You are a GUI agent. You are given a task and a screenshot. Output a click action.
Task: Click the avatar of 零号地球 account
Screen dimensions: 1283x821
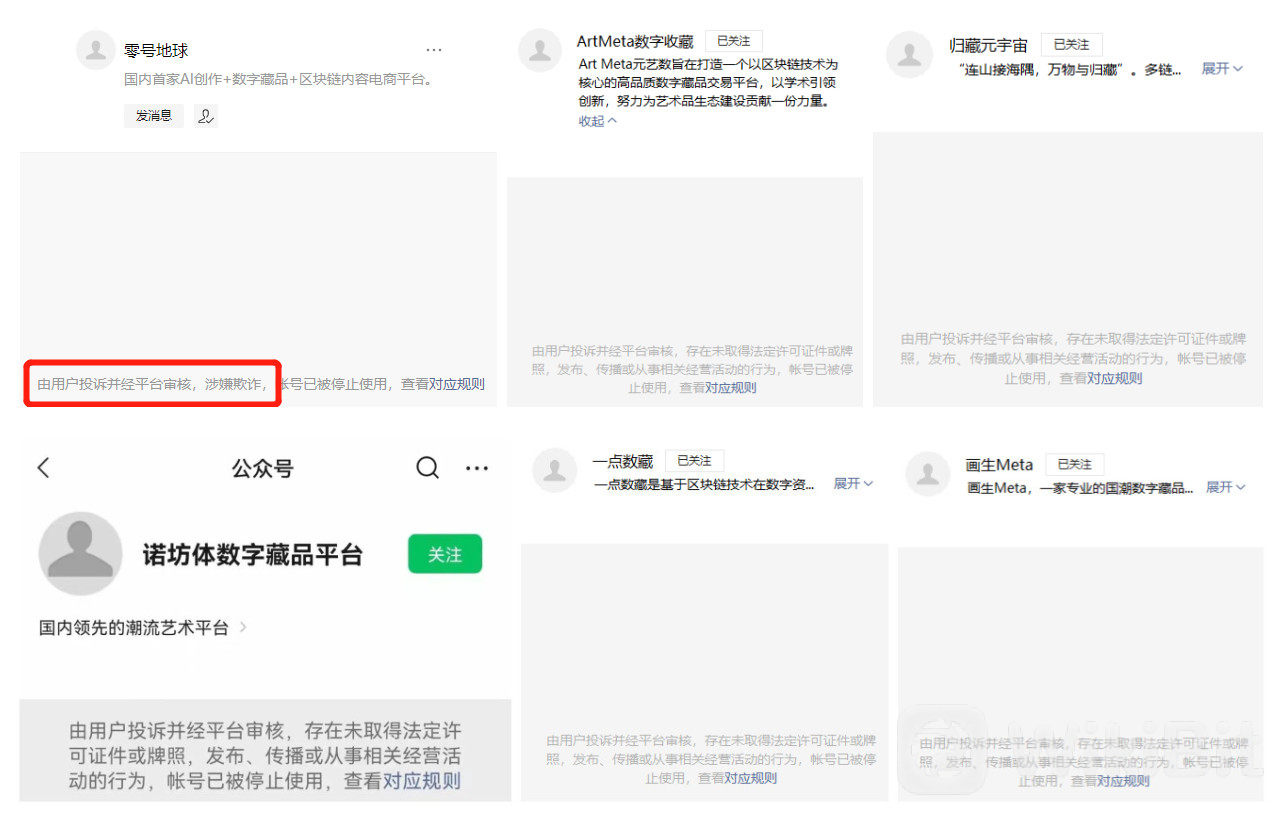click(96, 50)
